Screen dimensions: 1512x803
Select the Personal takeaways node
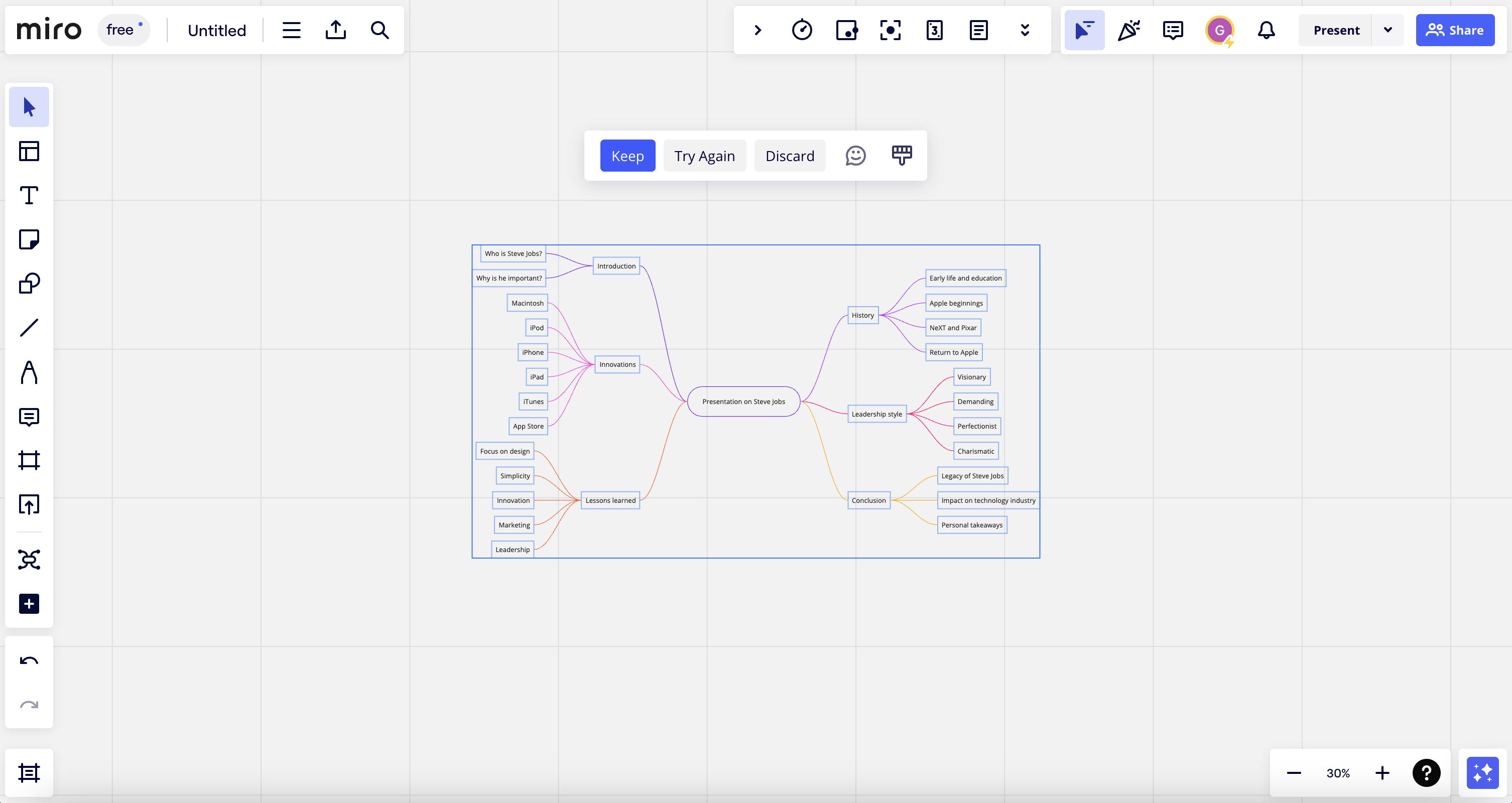[x=971, y=525]
